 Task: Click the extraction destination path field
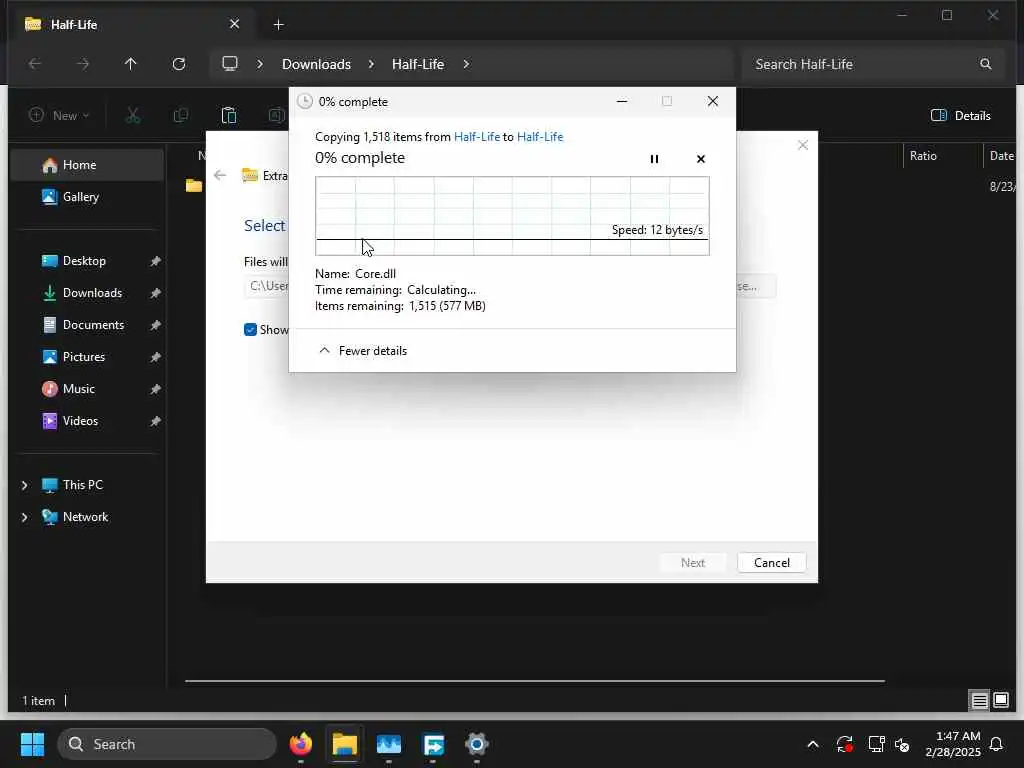pyautogui.click(x=267, y=286)
